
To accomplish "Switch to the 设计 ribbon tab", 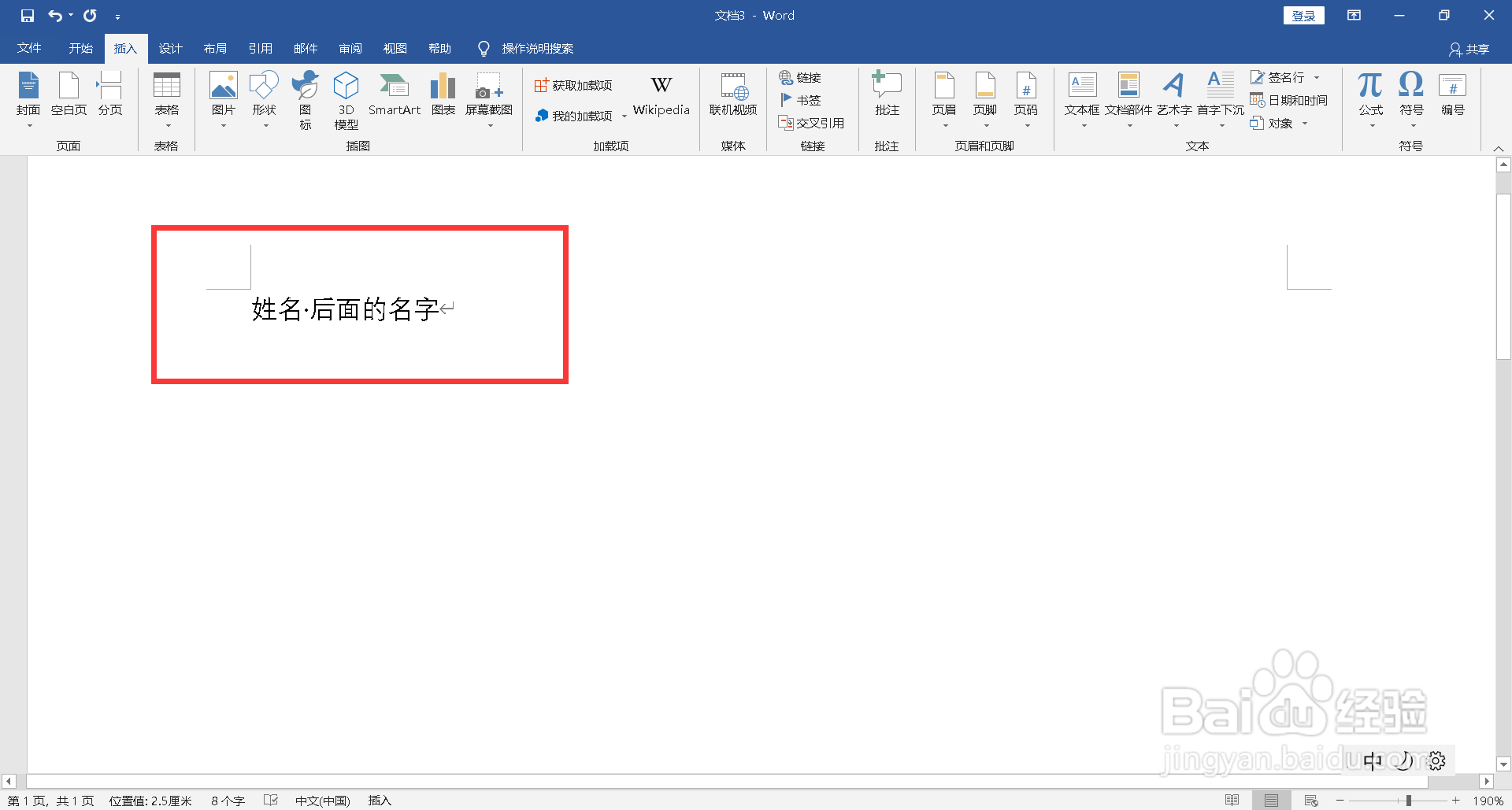I will point(170,48).
